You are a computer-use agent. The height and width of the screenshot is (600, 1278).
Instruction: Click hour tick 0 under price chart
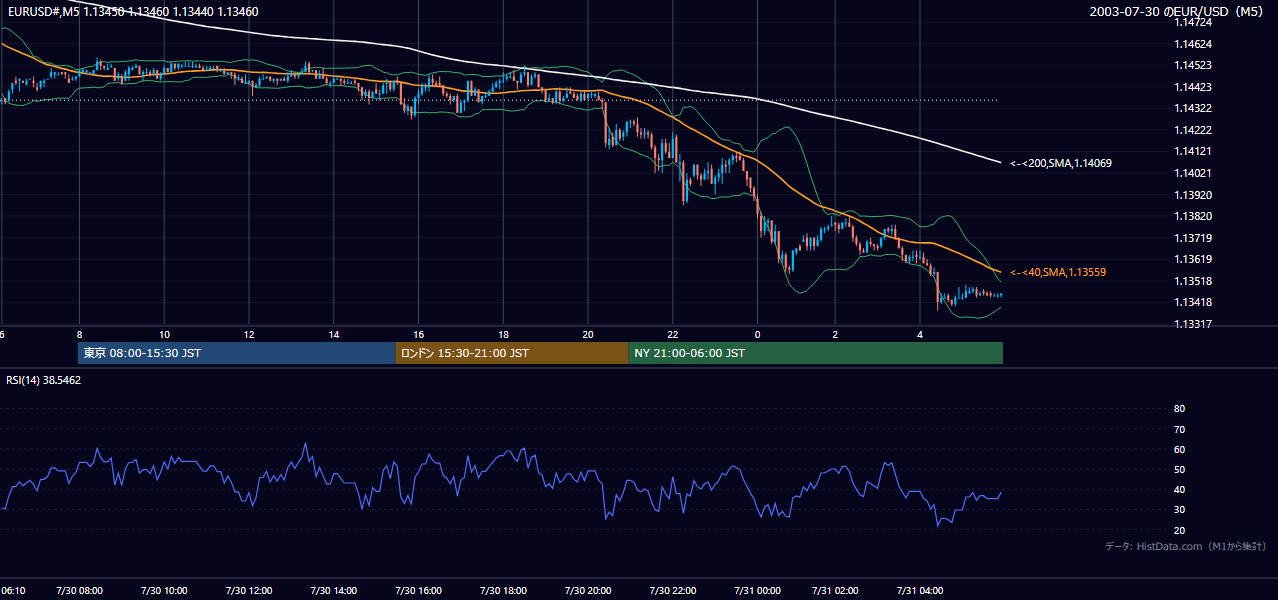click(x=757, y=334)
